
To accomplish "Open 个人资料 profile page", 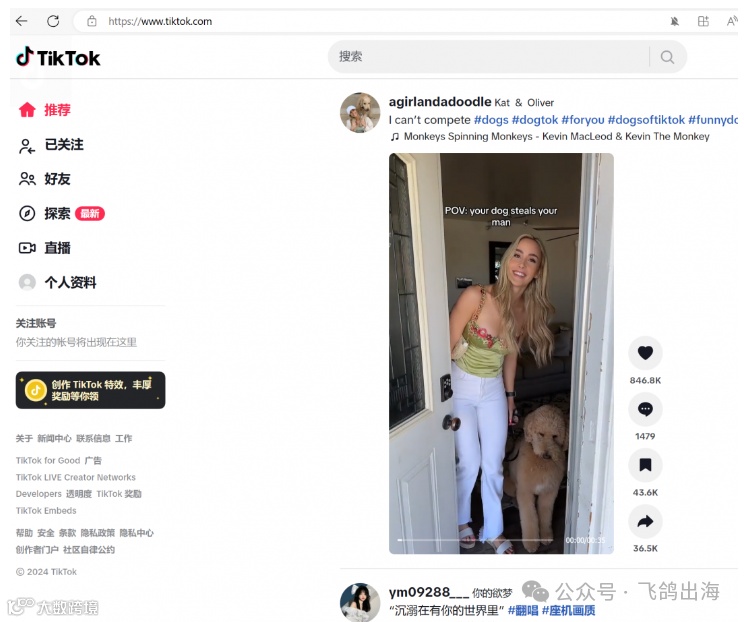I will (x=57, y=282).
